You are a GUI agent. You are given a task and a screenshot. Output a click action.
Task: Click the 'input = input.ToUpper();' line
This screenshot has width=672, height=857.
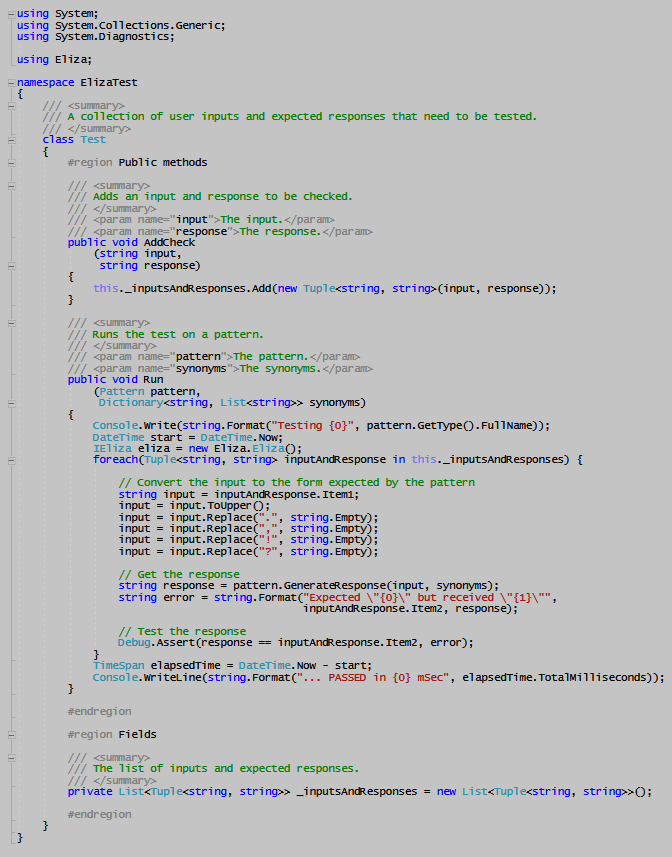(x=194, y=506)
